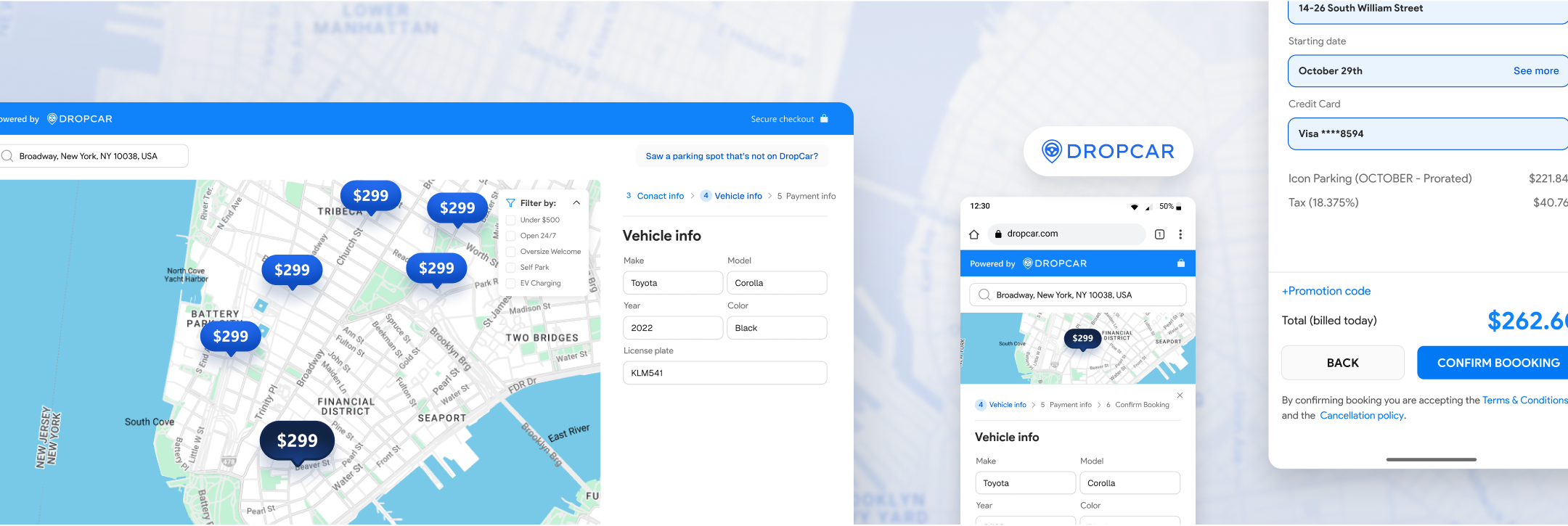Open the Contact info step
This screenshot has height=526, width=1568.
655,196
